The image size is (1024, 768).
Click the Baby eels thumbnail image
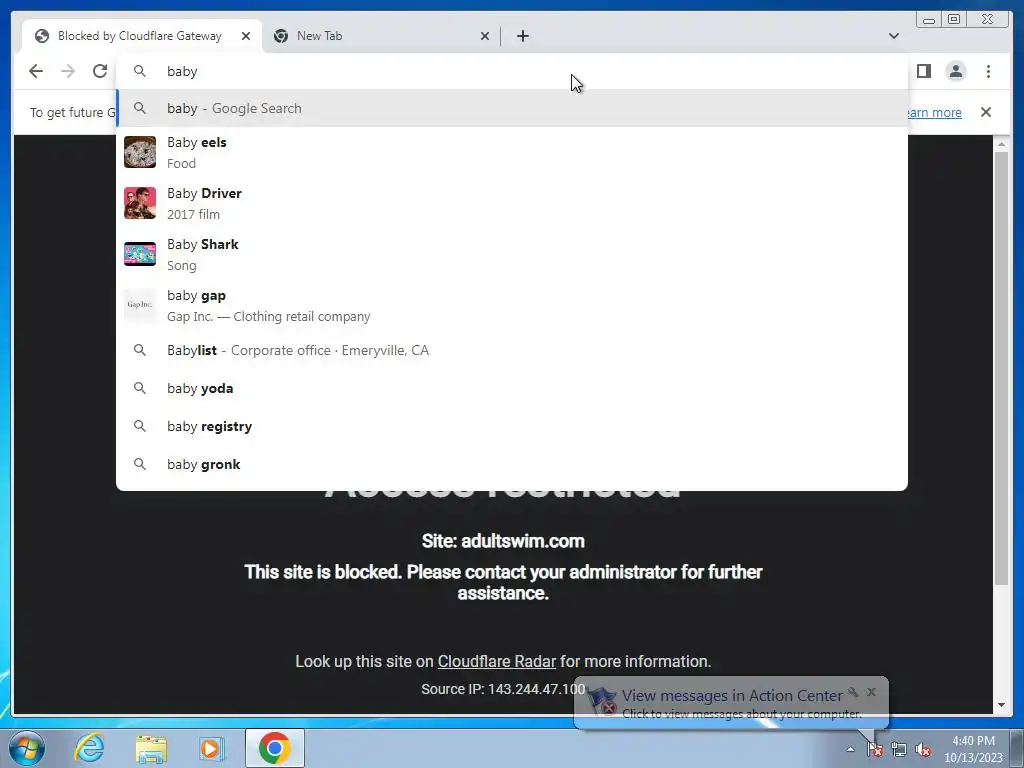(140, 152)
